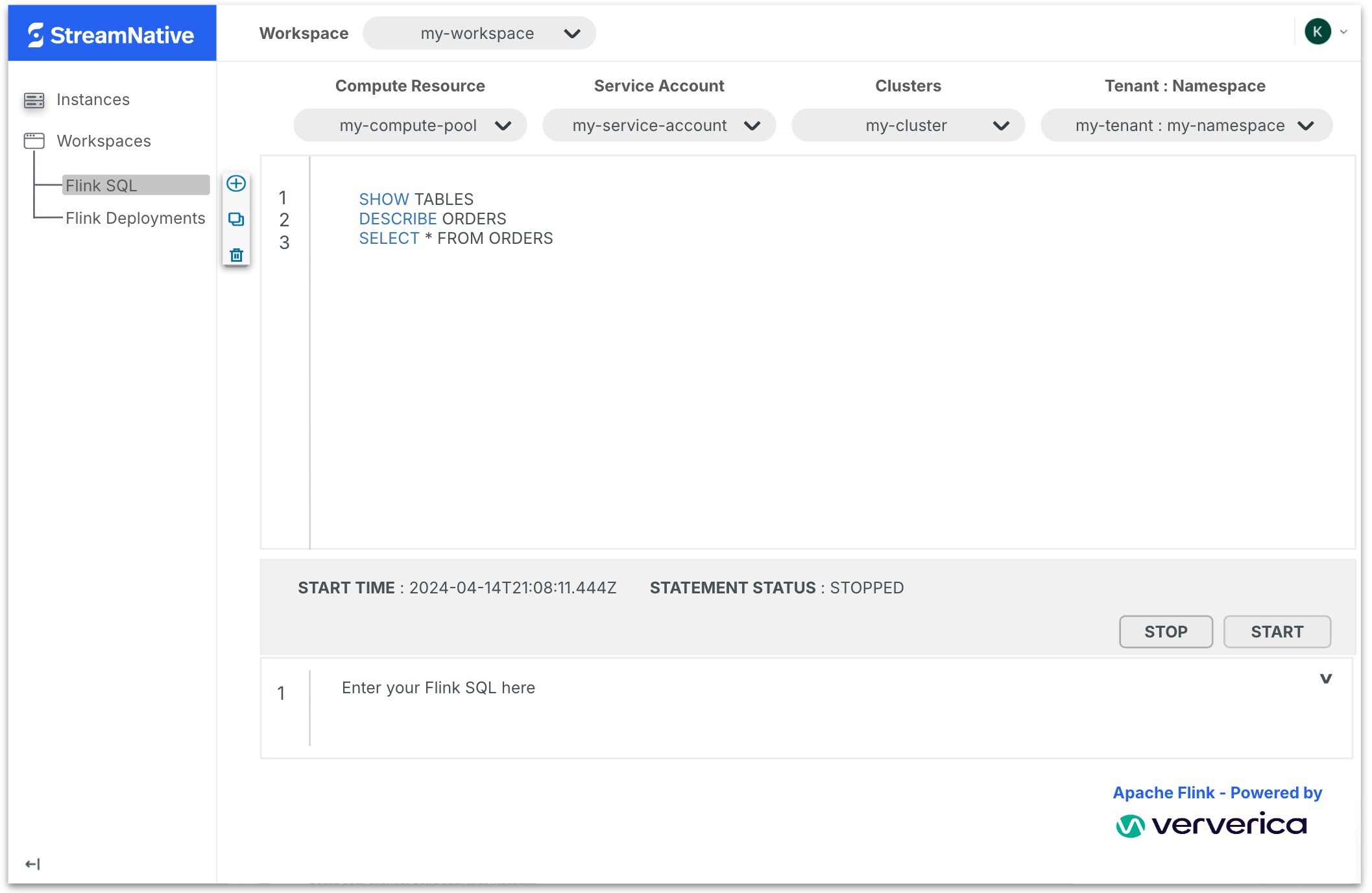Screen dimensions: 1372x893
Task: Collapse the sidebar with the arrow icon
Action: click(x=32, y=864)
